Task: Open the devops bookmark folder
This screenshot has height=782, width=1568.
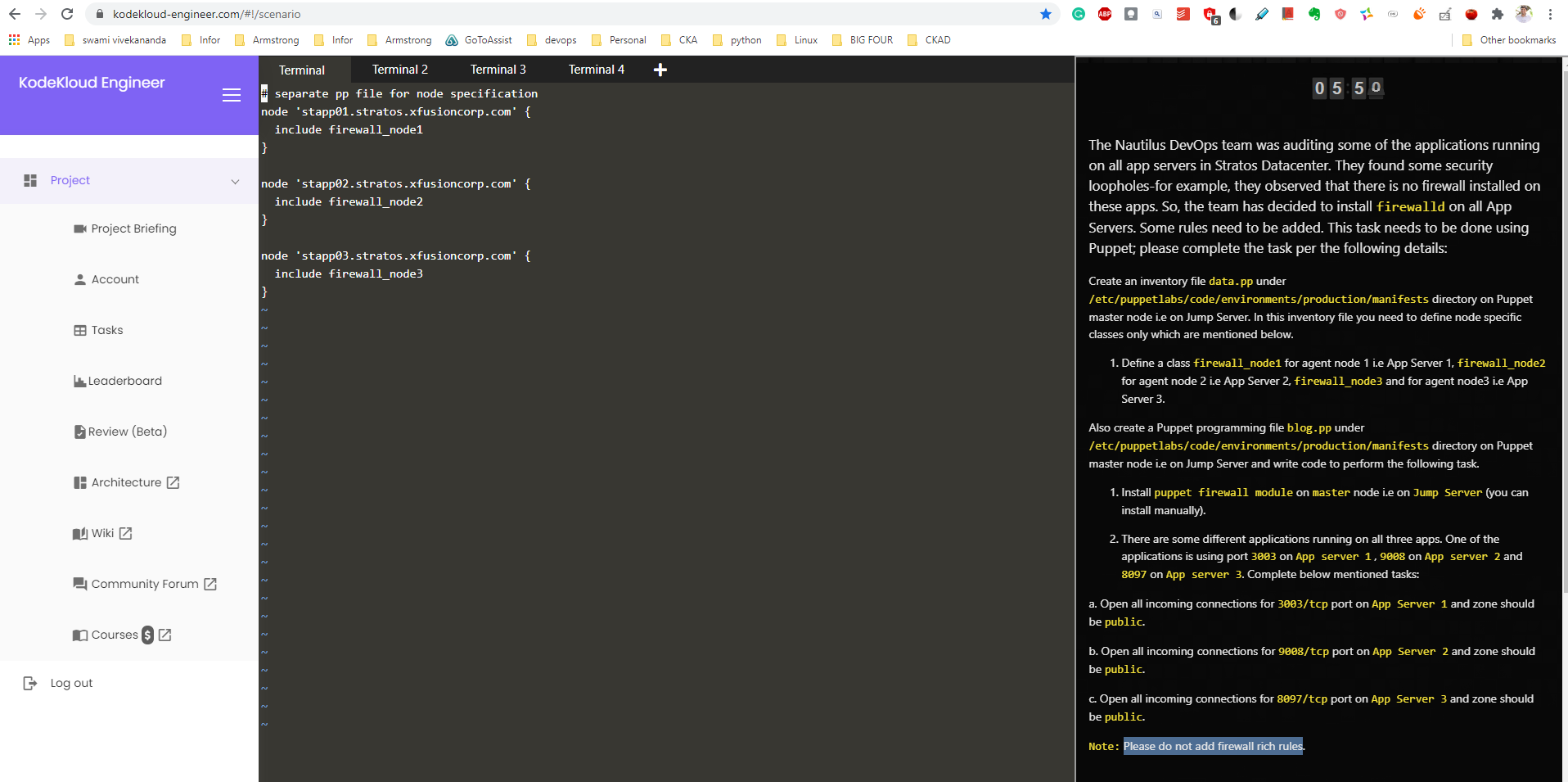Action: coord(552,40)
